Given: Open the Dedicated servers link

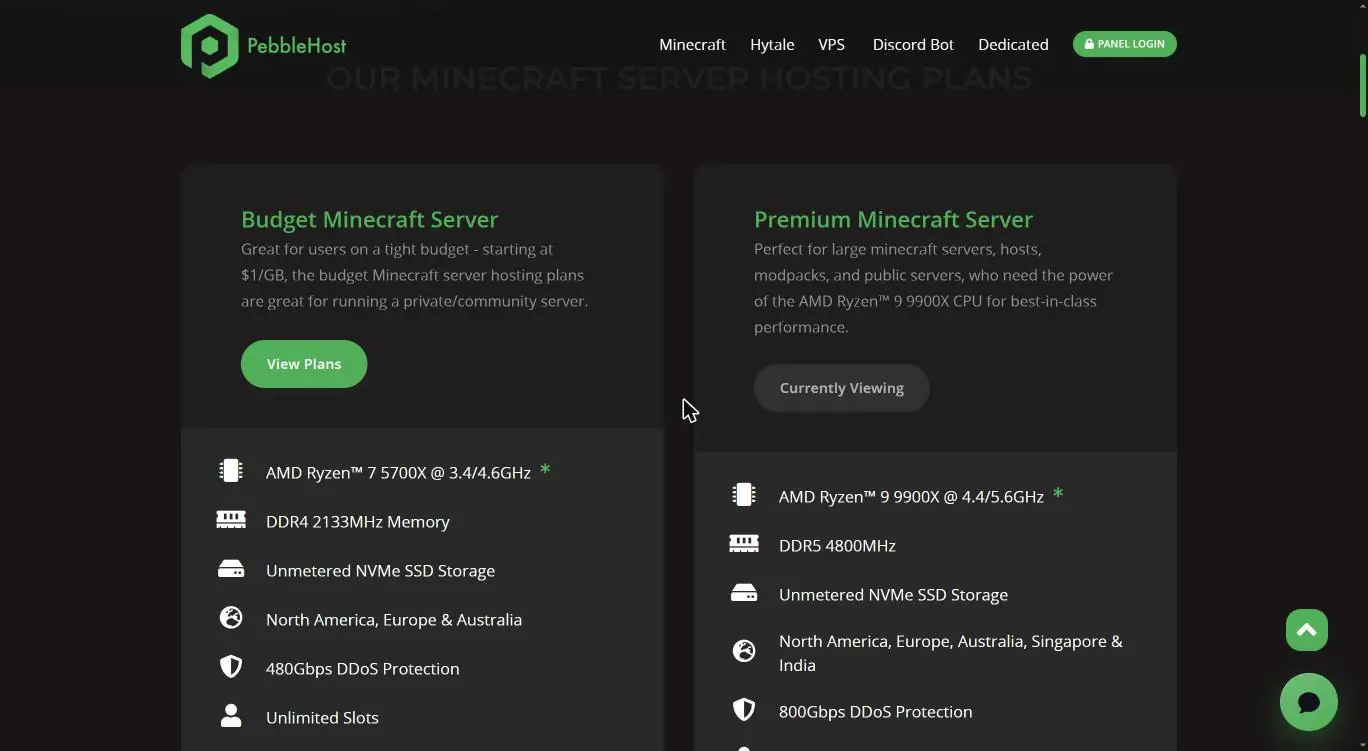Looking at the screenshot, I should tap(1013, 45).
